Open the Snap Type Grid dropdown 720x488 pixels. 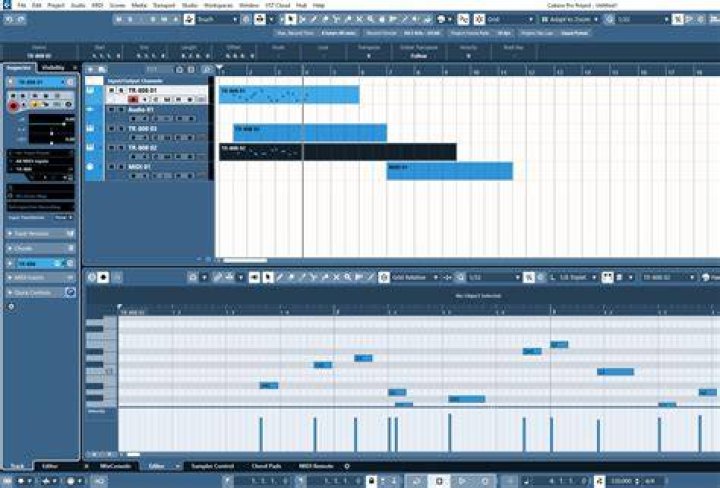pos(510,19)
